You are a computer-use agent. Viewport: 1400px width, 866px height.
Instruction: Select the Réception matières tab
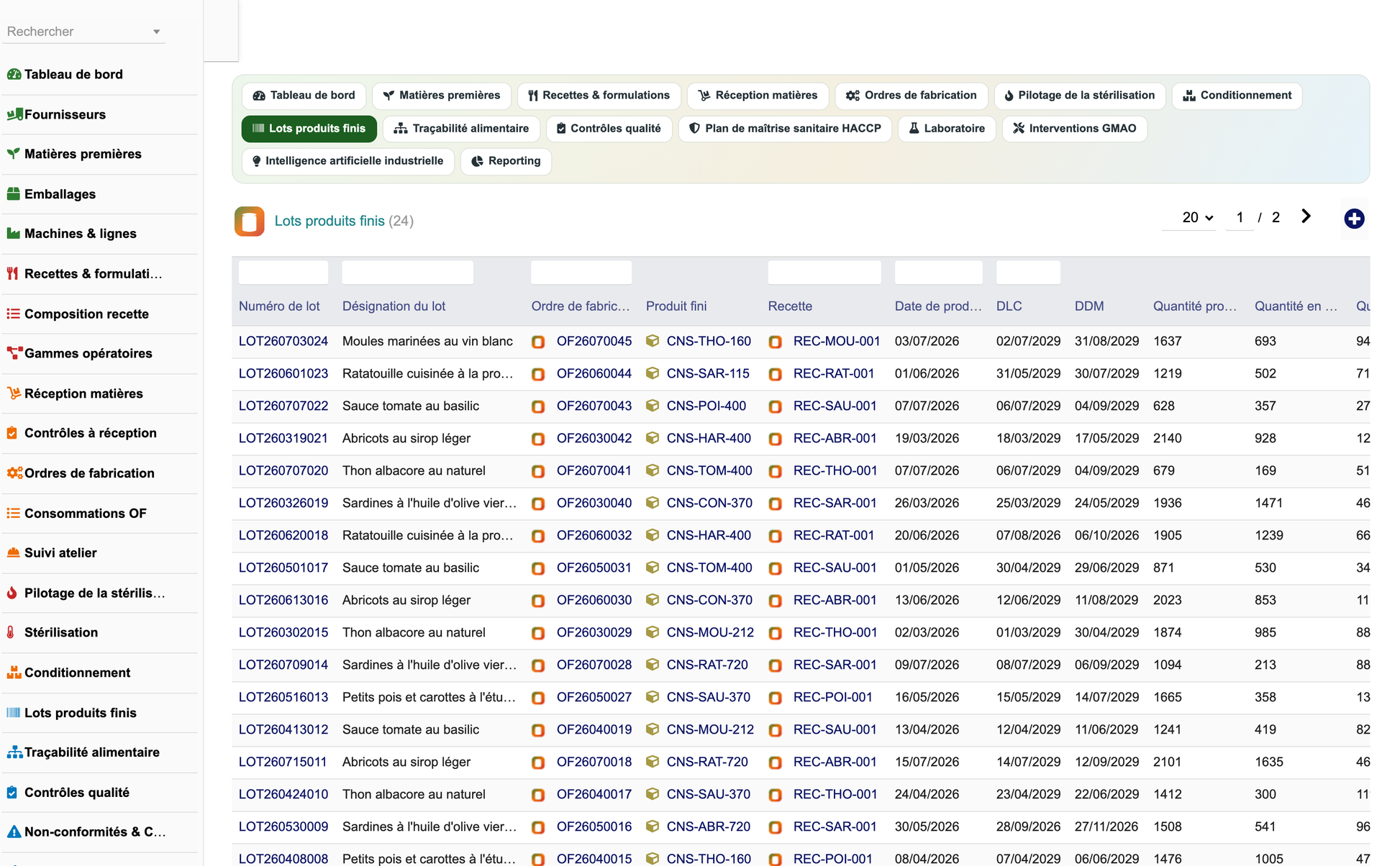[x=758, y=96]
